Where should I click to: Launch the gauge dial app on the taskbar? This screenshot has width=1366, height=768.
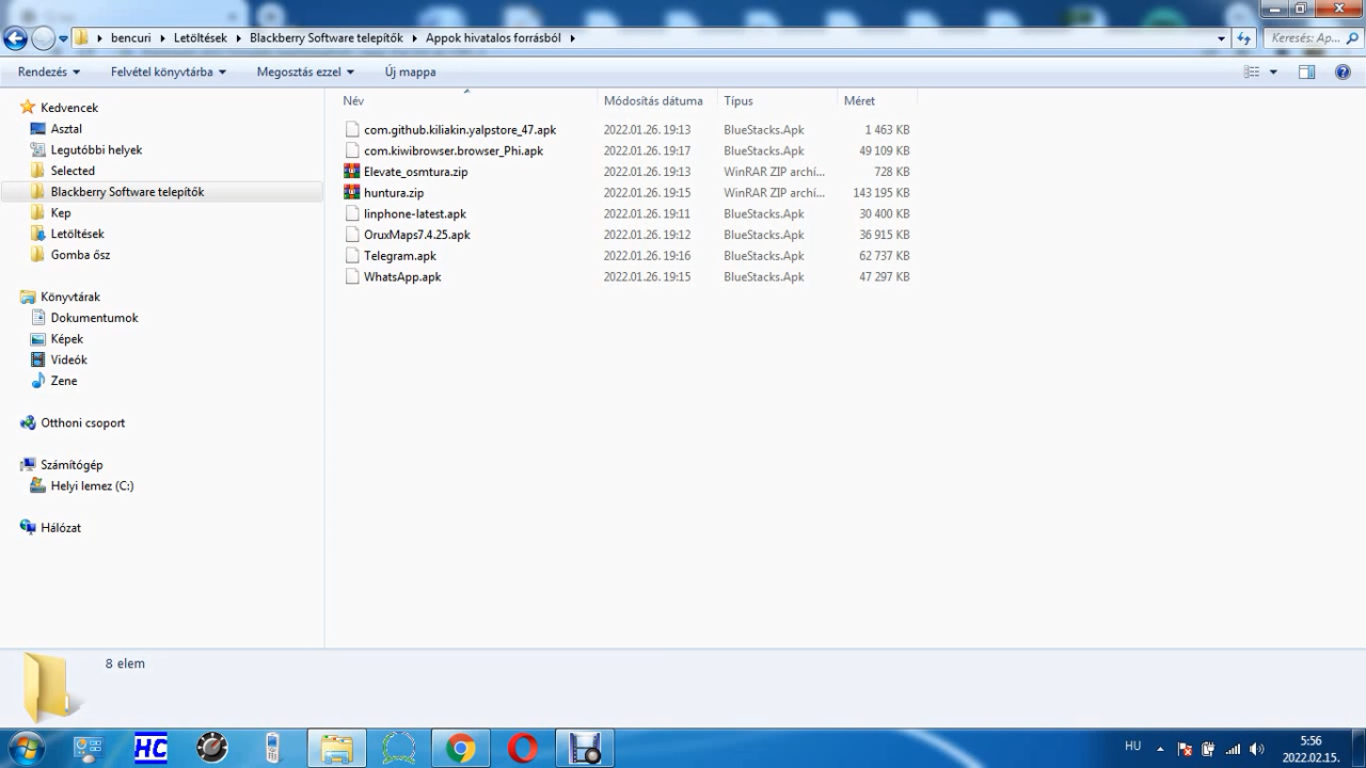tap(212, 748)
